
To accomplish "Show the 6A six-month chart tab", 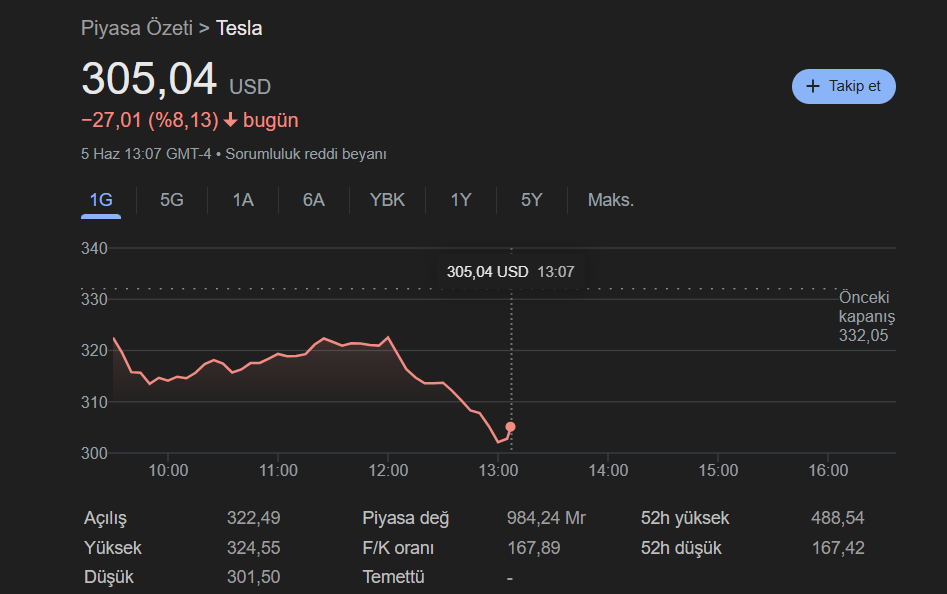I will click(x=314, y=200).
